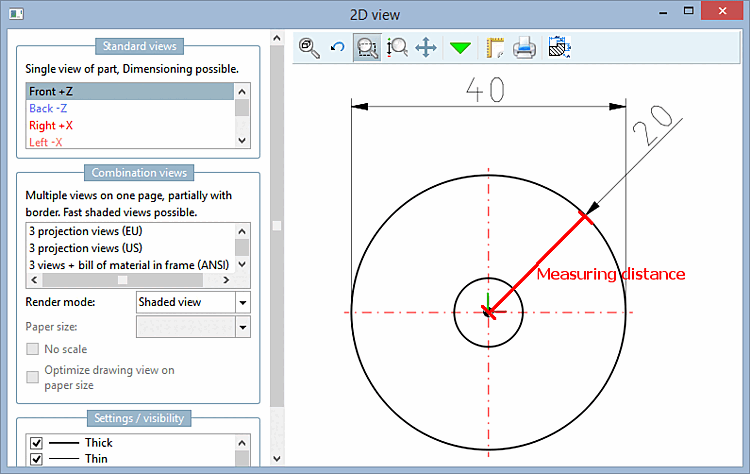Activate the pan move arrows tool
The image size is (750, 474).
(426, 48)
